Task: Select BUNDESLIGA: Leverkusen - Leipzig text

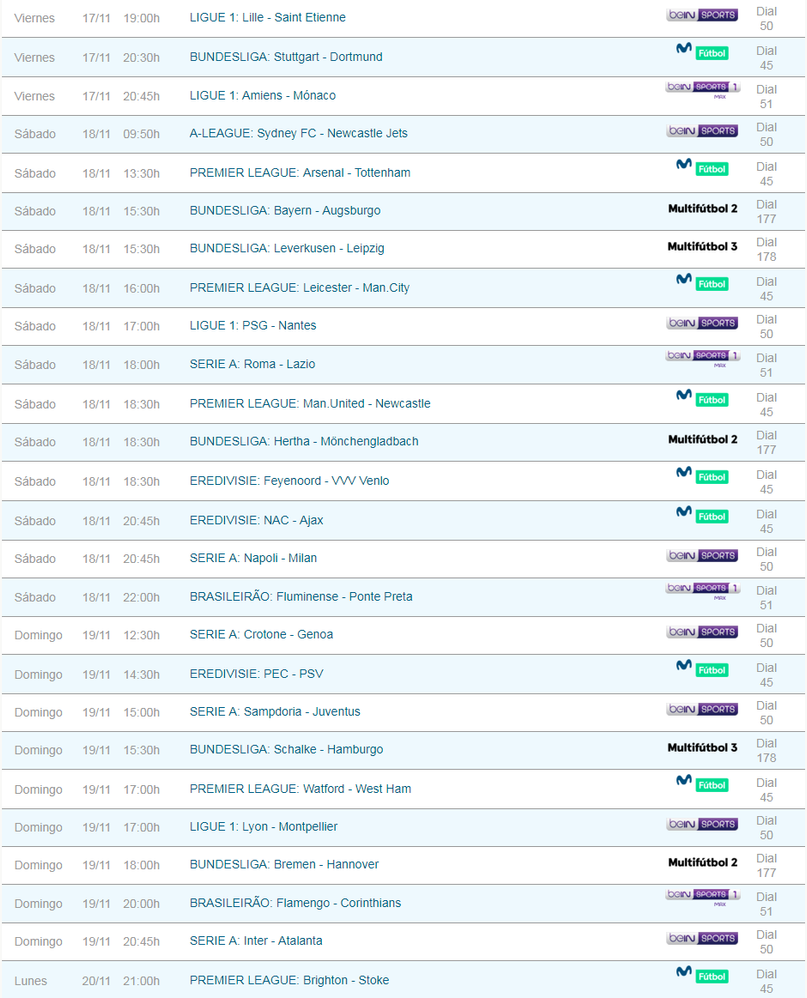Action: click(x=287, y=248)
